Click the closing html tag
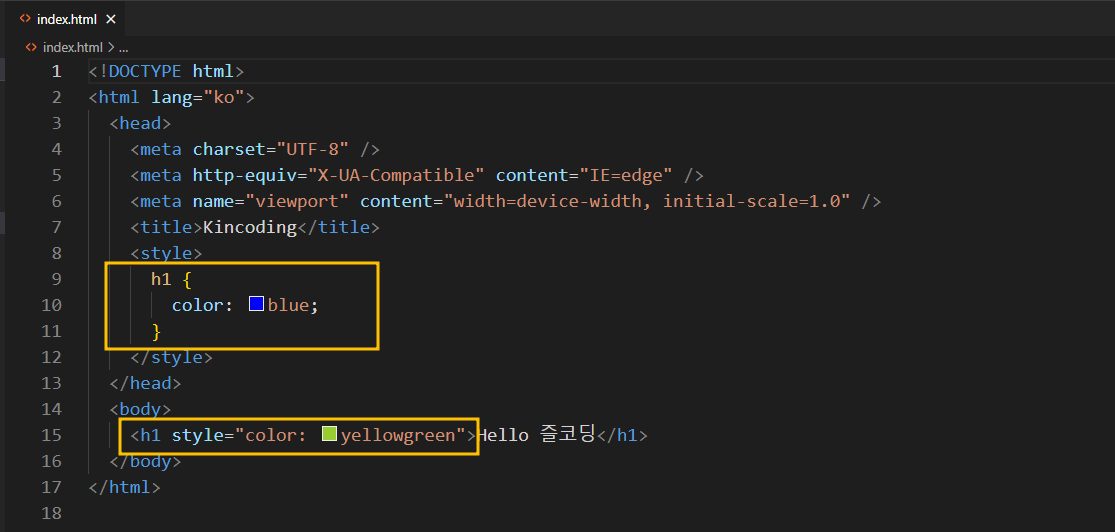 tap(125, 487)
